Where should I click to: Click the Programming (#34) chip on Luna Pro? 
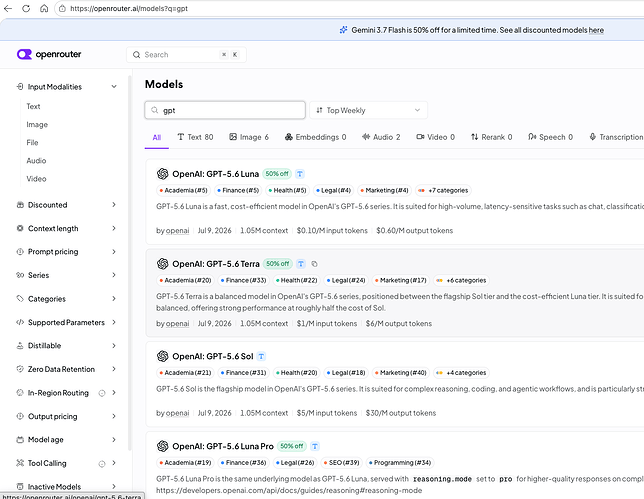(400, 462)
